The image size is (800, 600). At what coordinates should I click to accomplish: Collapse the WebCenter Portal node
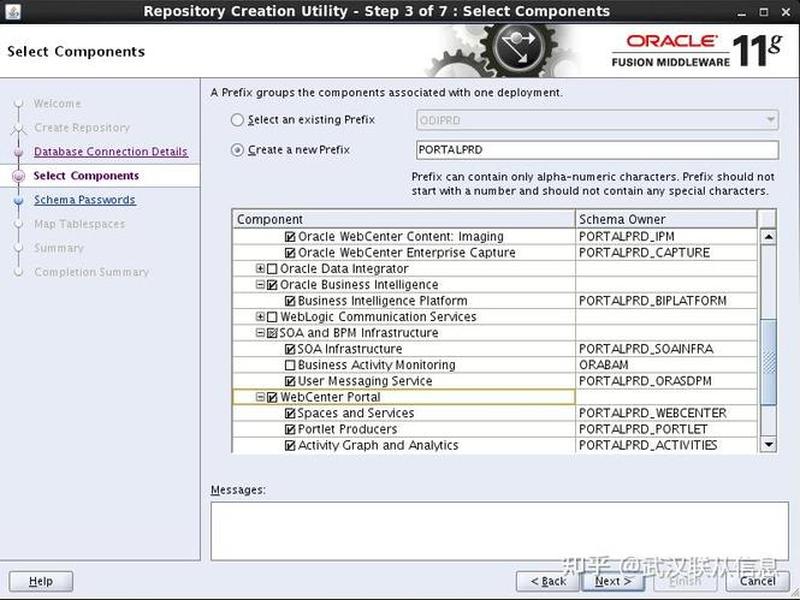(260, 397)
